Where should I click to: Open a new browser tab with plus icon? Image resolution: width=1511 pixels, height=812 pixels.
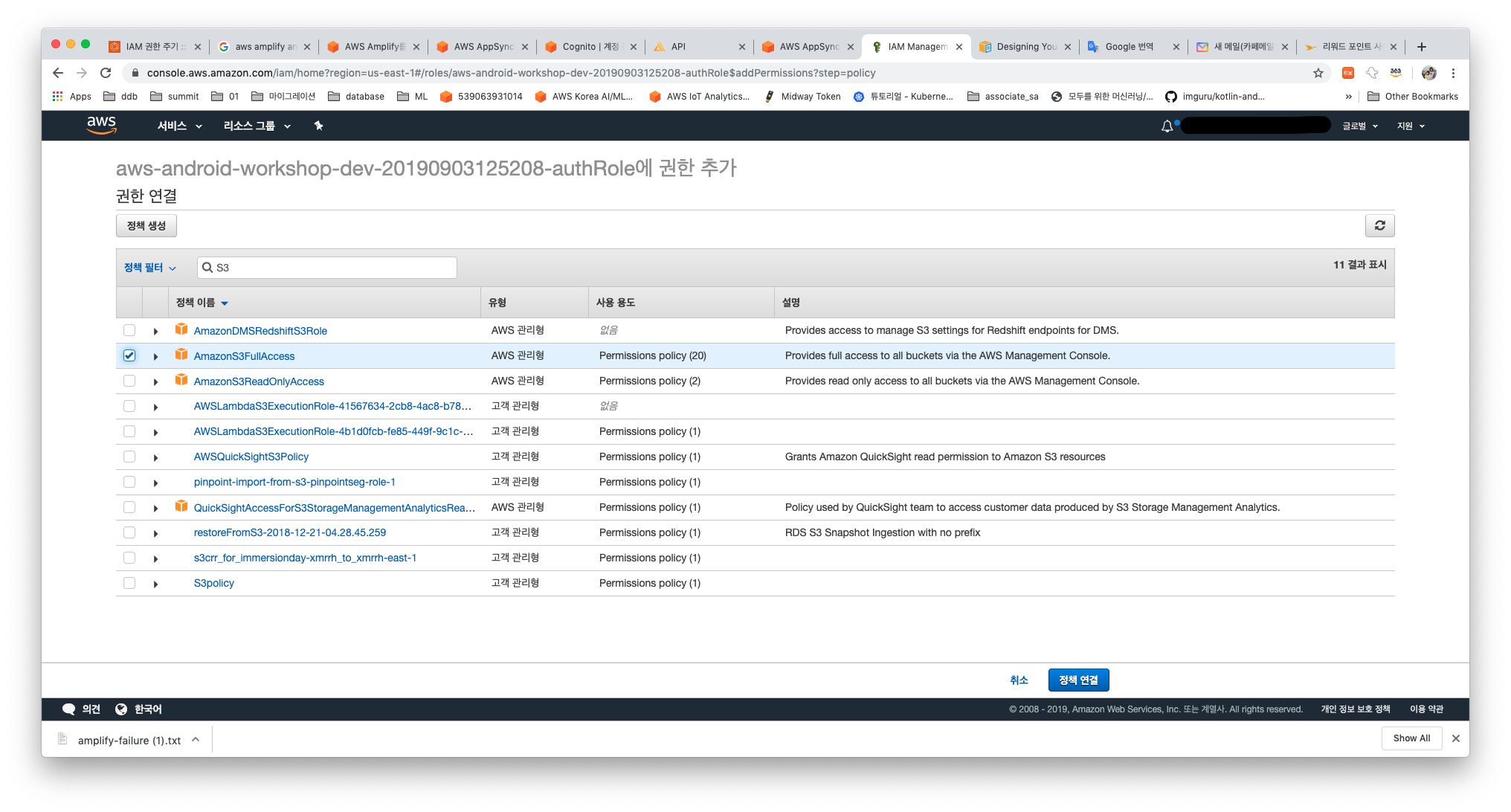[x=1421, y=46]
